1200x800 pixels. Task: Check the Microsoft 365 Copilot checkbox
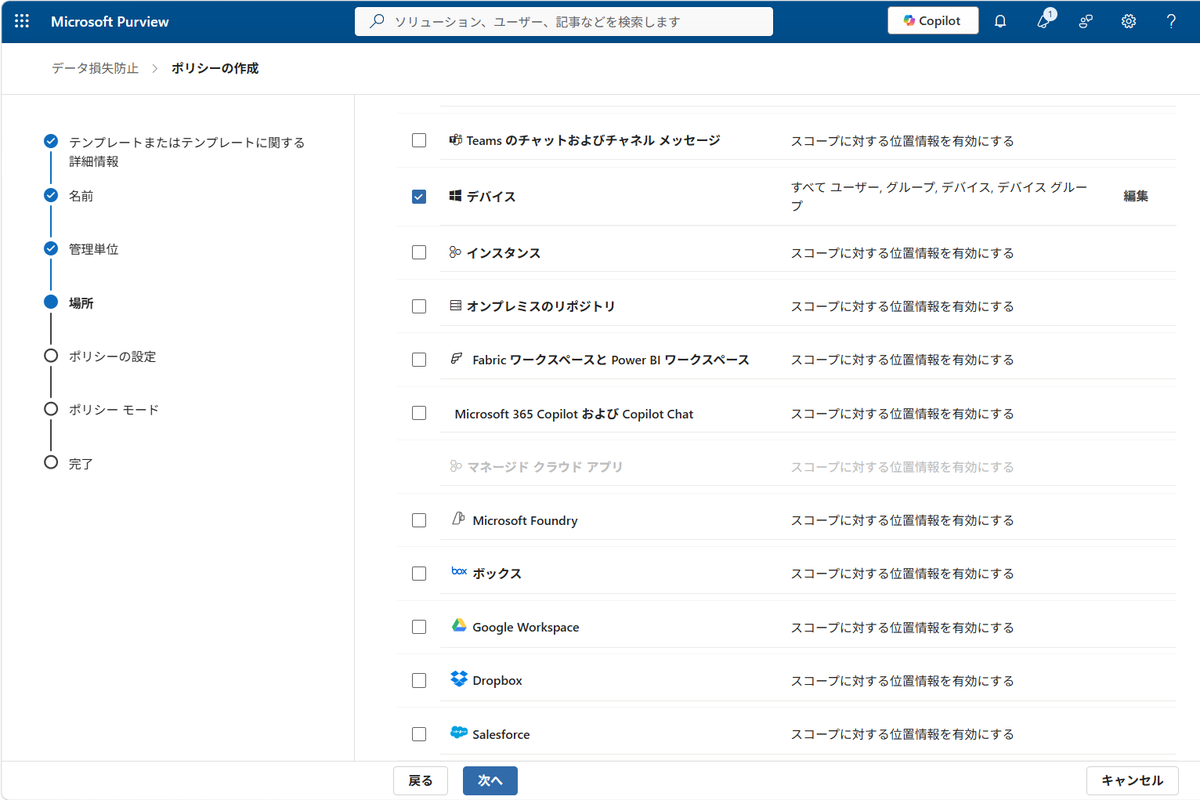coord(419,413)
